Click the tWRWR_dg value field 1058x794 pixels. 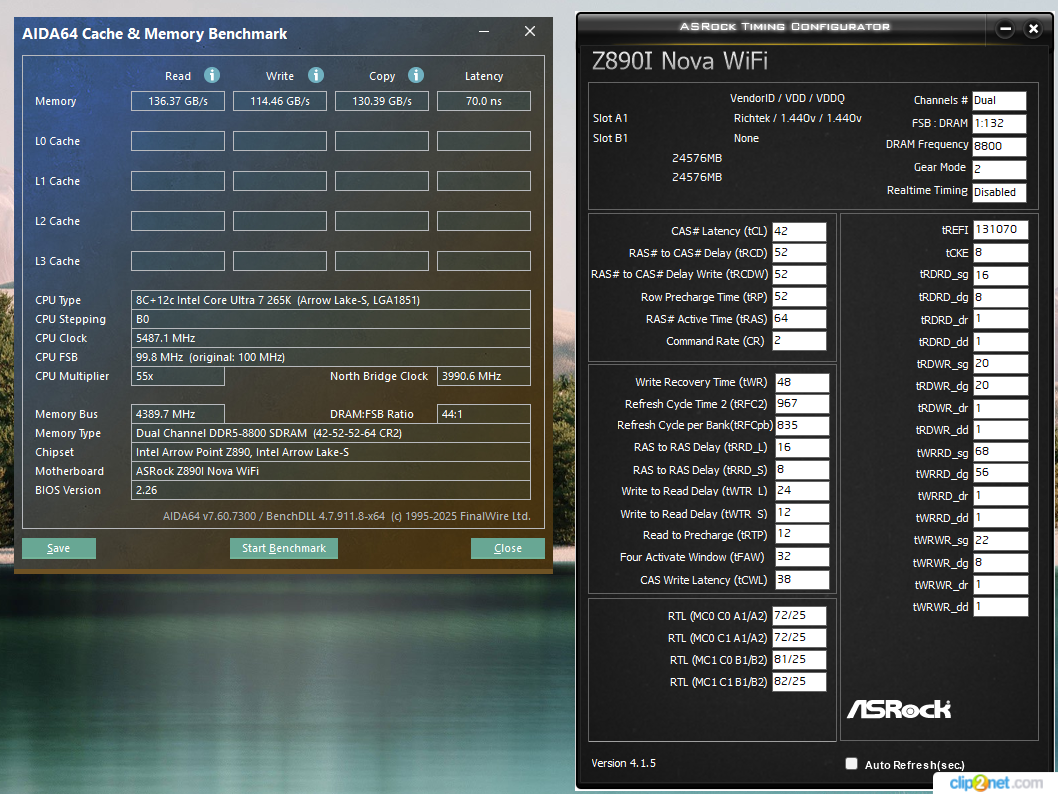coord(1001,563)
